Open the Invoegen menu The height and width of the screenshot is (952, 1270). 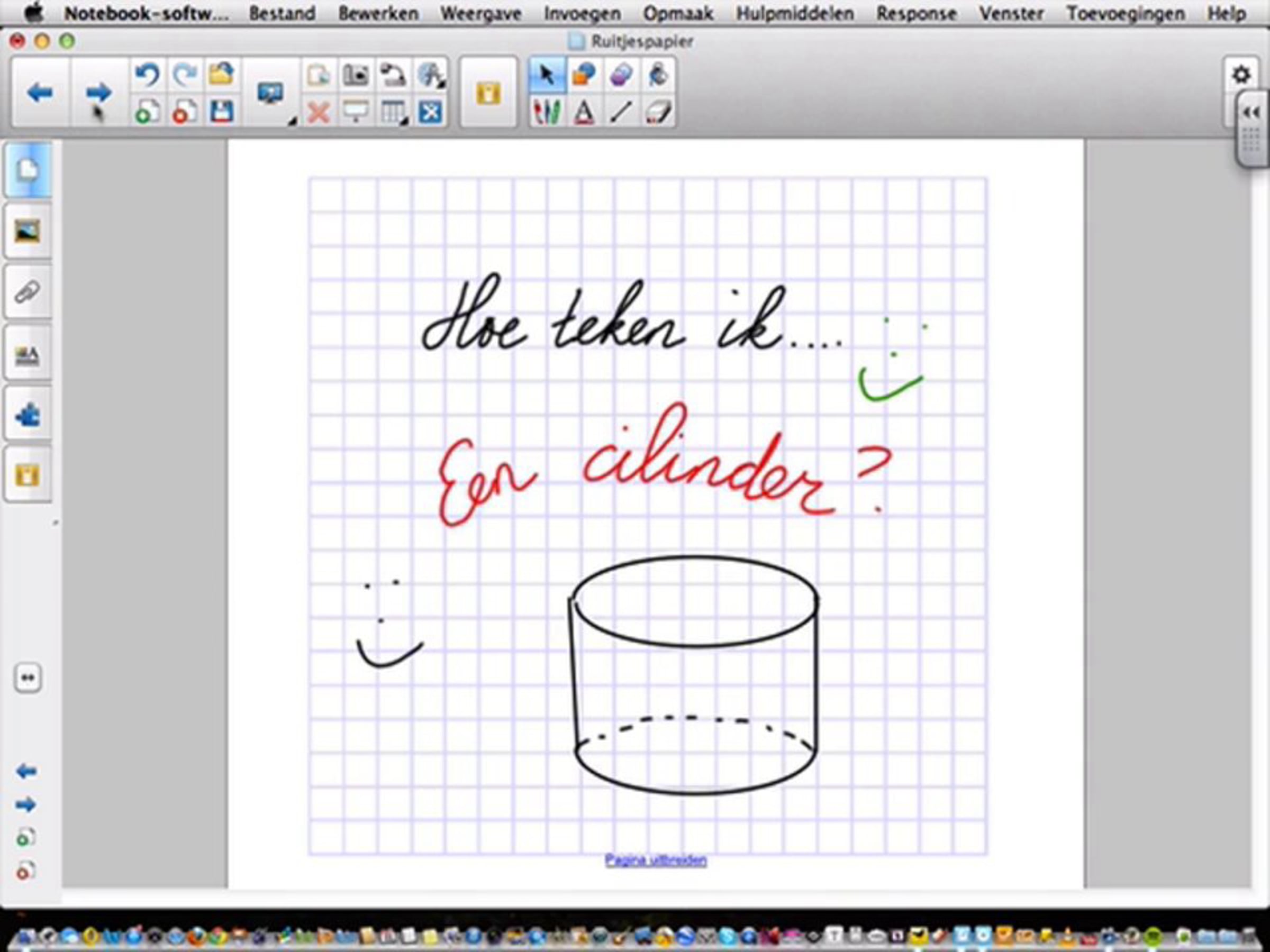tap(582, 13)
